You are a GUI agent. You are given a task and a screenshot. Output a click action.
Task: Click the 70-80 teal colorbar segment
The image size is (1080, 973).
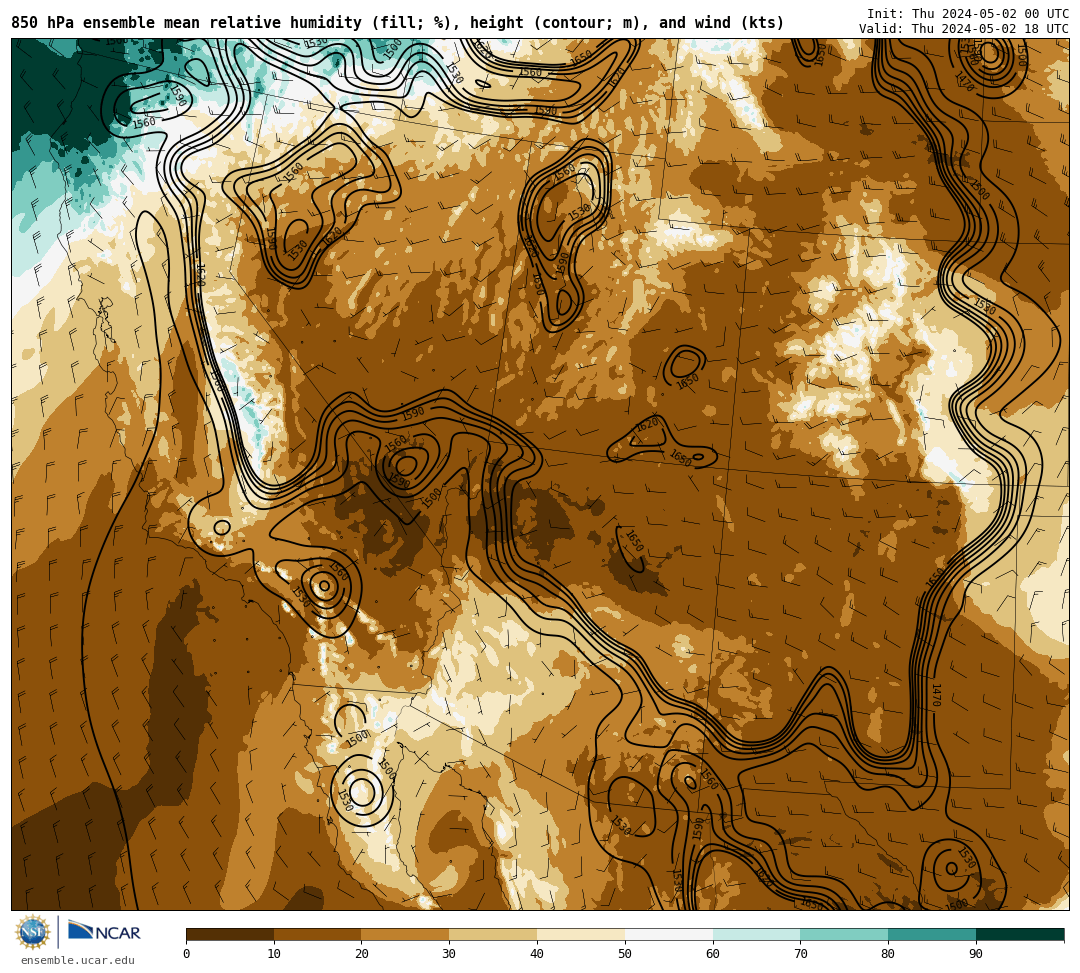click(x=844, y=934)
